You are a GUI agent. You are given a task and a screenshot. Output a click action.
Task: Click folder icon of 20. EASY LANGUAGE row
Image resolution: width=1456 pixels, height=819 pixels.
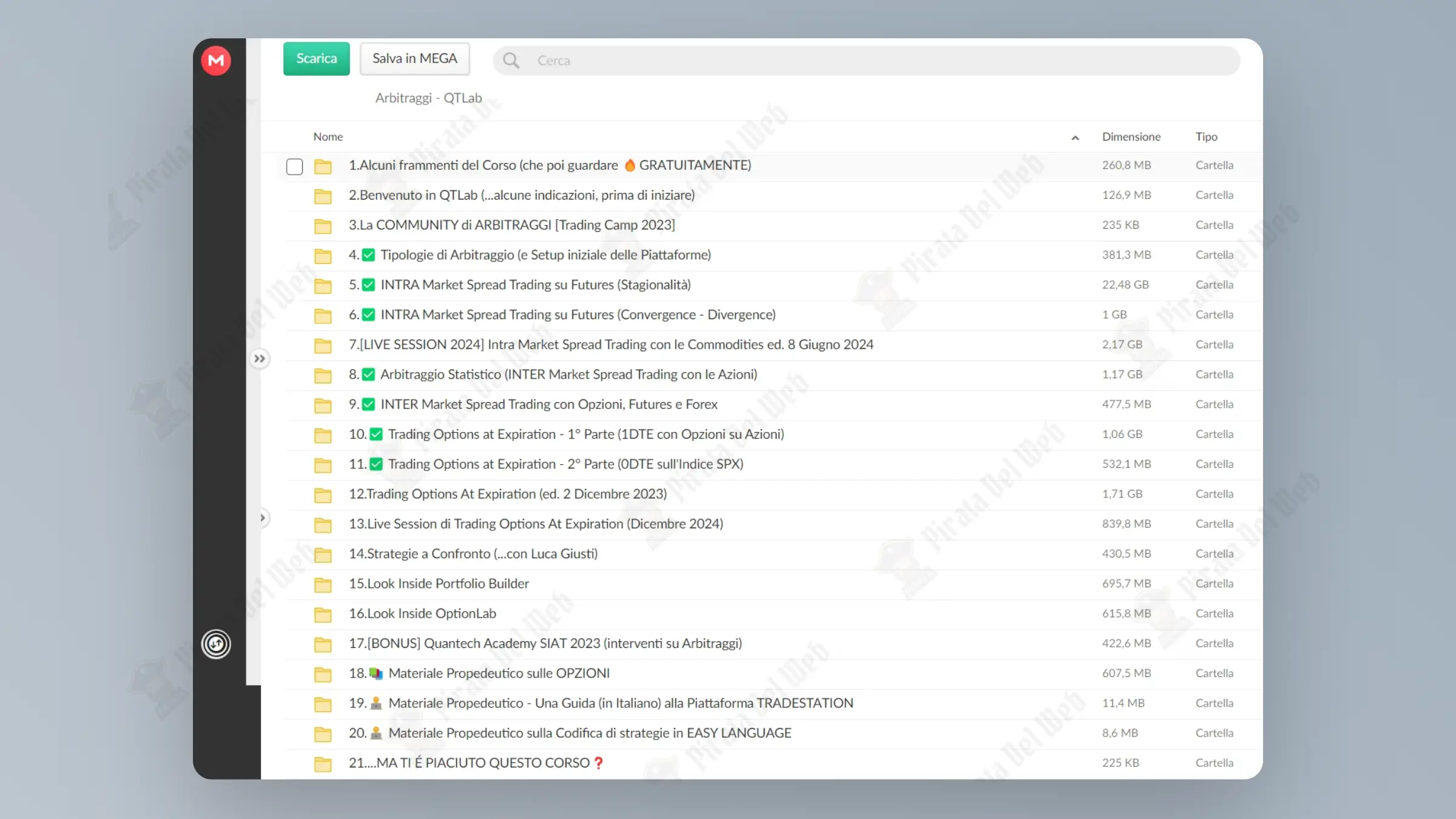pyautogui.click(x=323, y=734)
